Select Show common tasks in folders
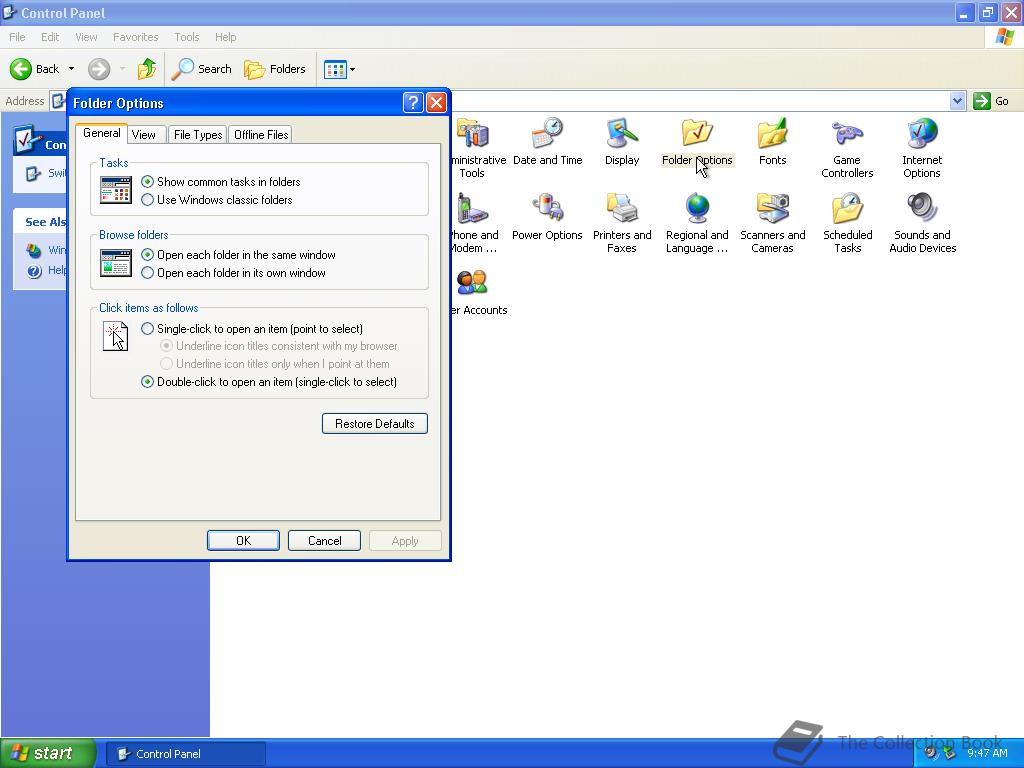Image resolution: width=1024 pixels, height=768 pixels. 221,182
